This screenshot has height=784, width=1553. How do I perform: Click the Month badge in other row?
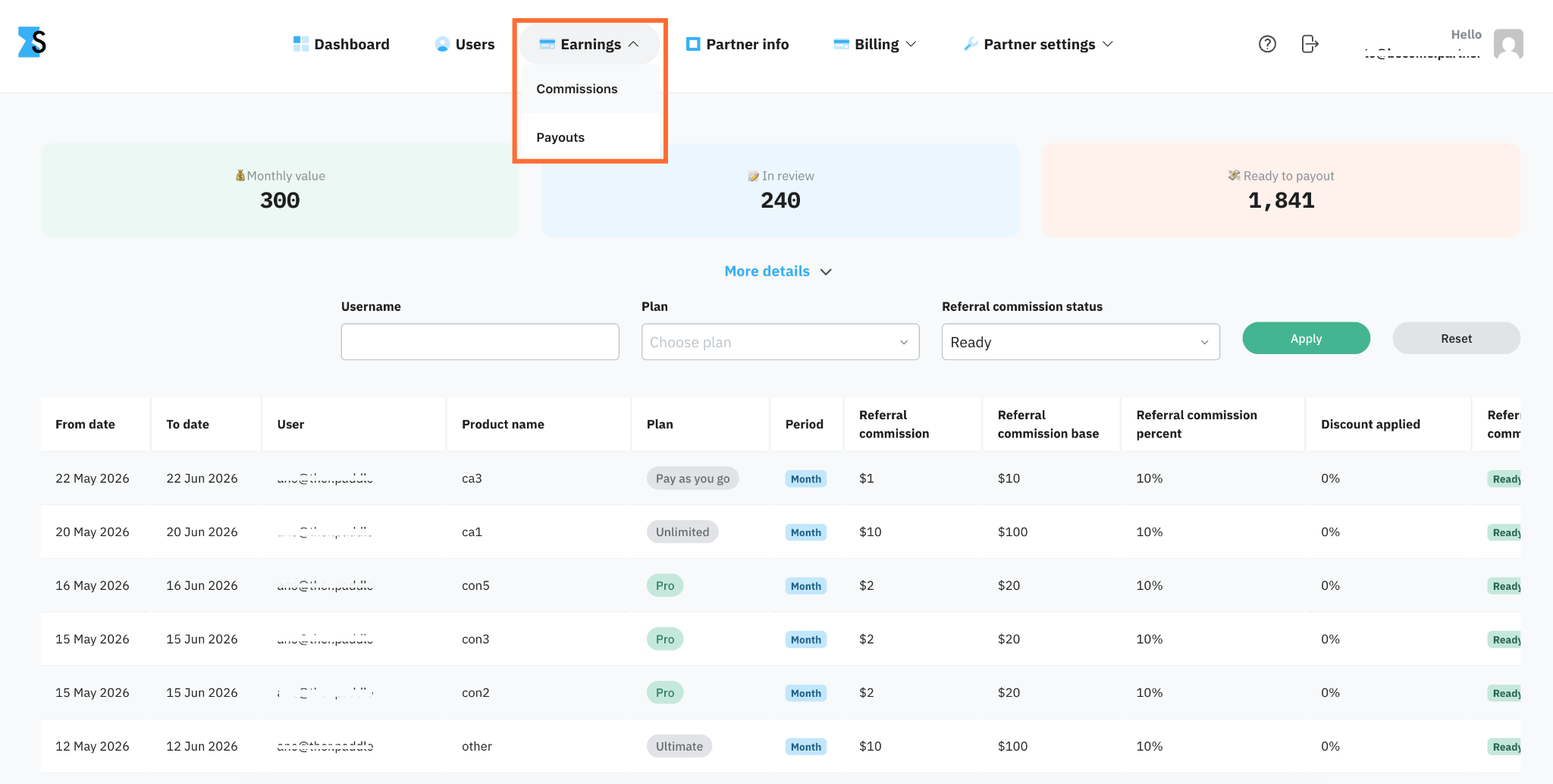[x=806, y=747]
